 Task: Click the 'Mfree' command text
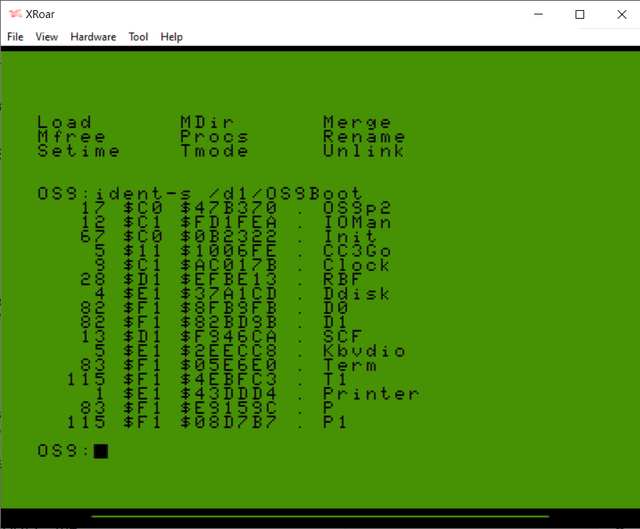click(71, 136)
